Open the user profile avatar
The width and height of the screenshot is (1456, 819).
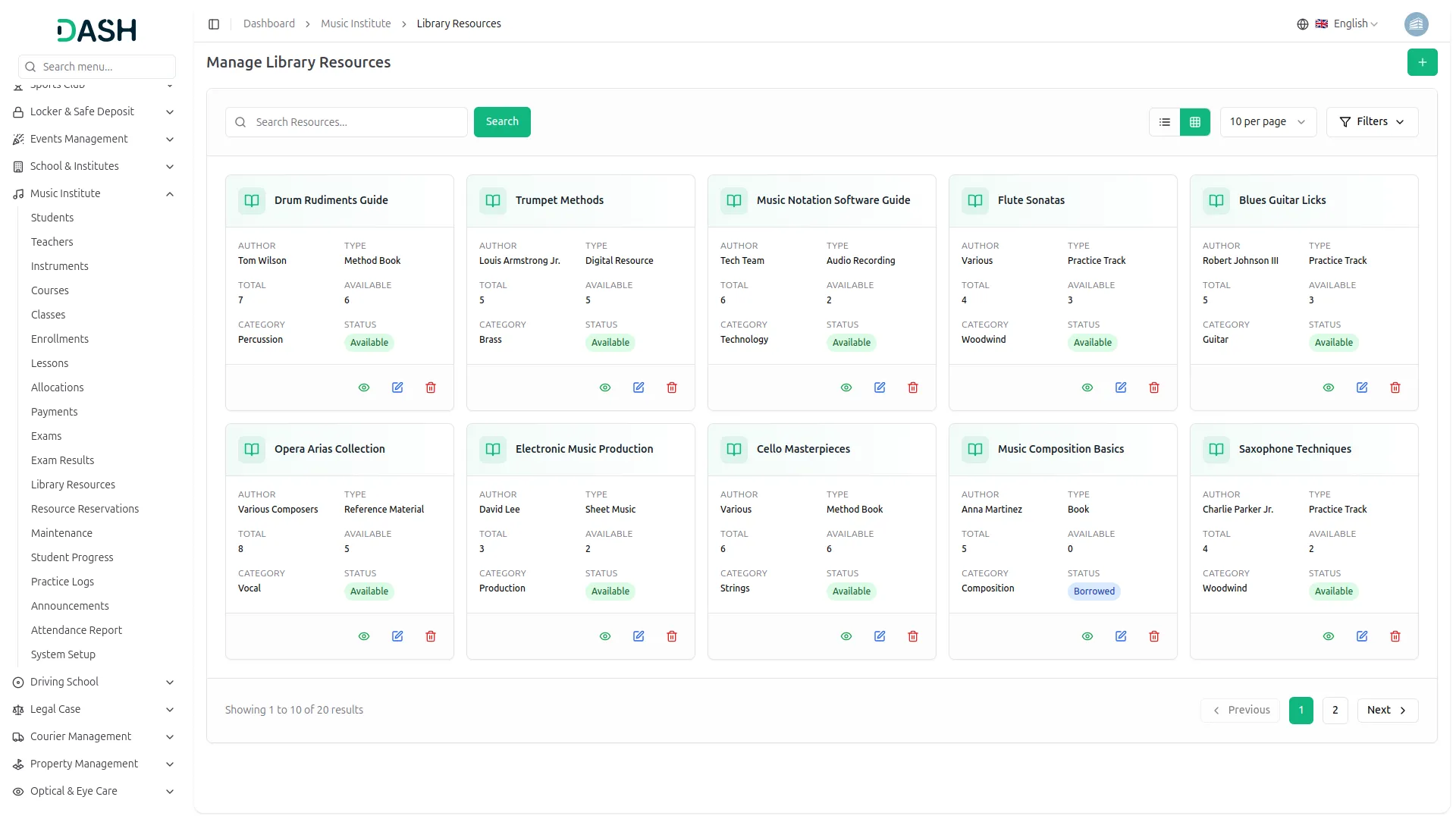pyautogui.click(x=1416, y=24)
